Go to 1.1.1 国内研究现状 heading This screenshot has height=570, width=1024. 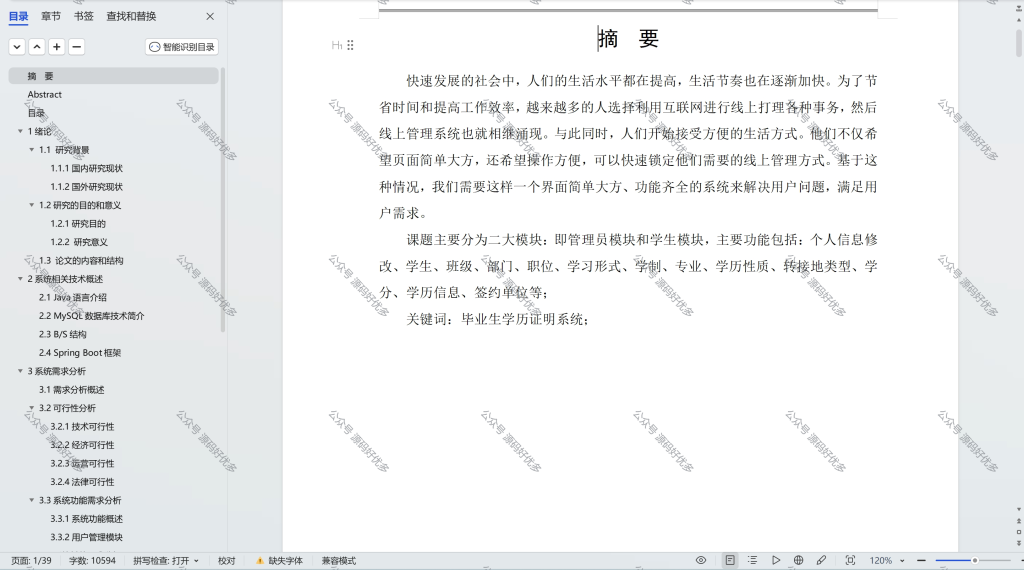[x=86, y=168]
